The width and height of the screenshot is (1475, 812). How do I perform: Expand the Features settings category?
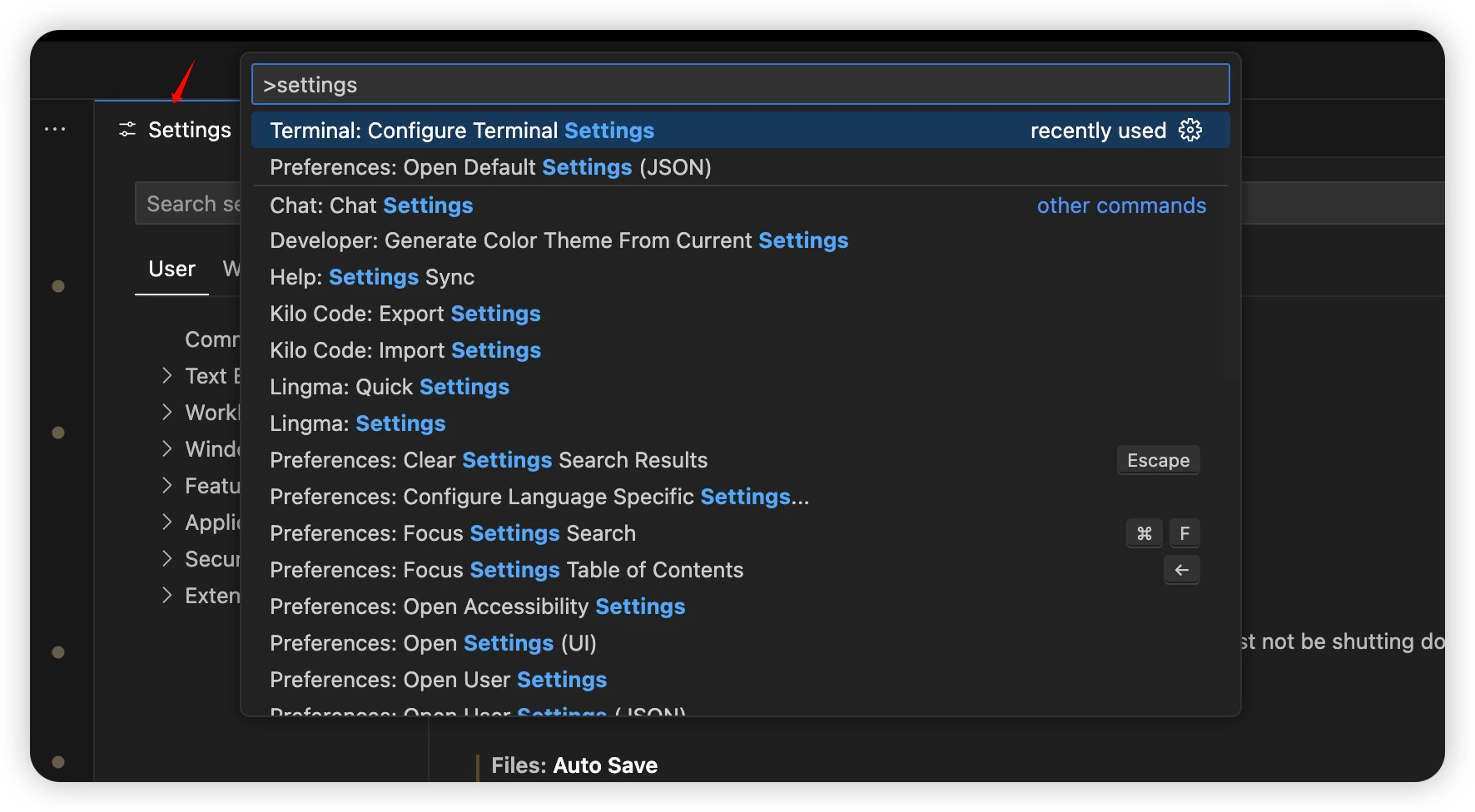[167, 486]
